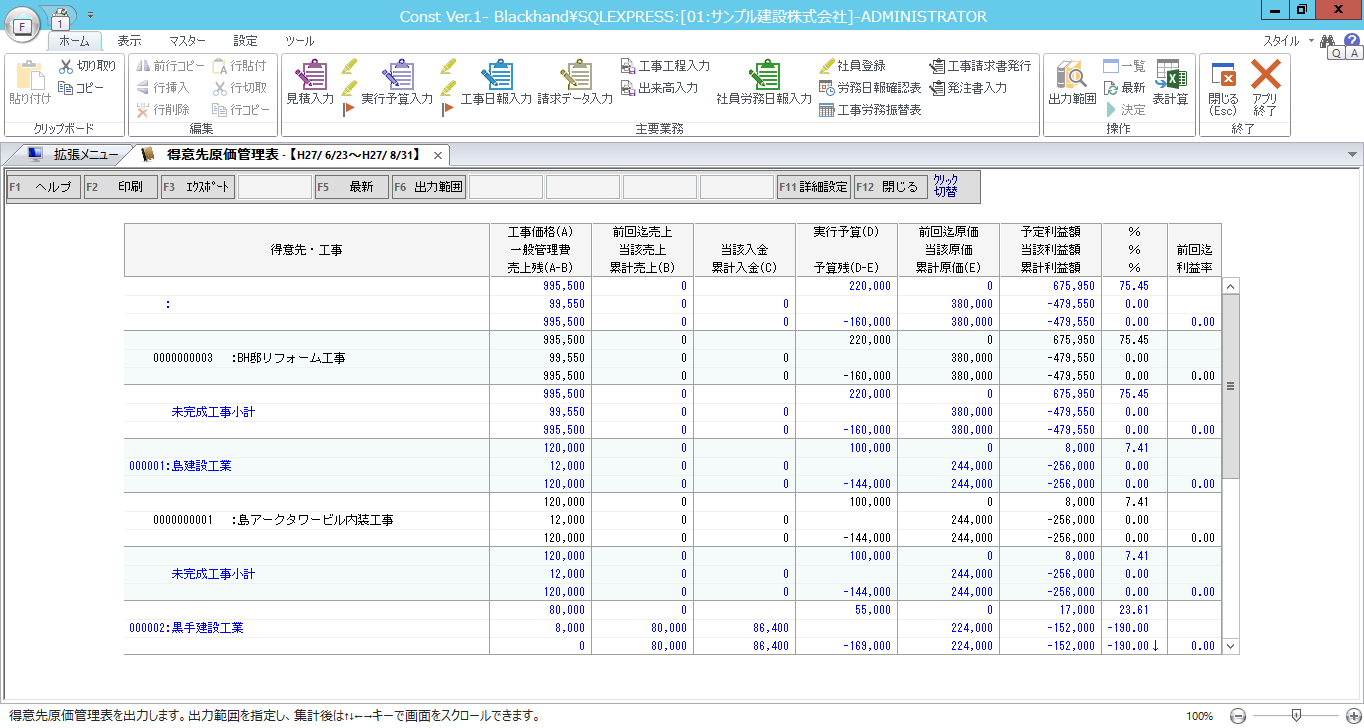Viewport: 1364px width, 728px height.
Task: Switch to the 拡張メニュー tab
Action: [75, 155]
